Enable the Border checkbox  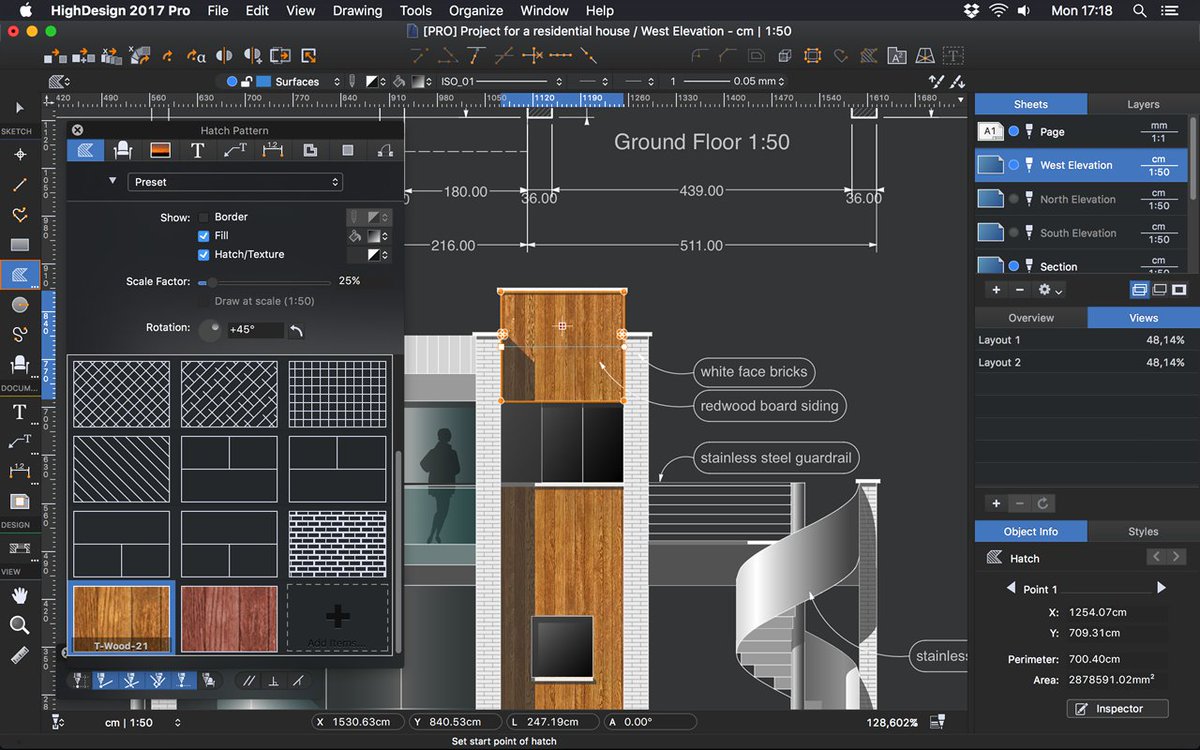click(x=204, y=217)
